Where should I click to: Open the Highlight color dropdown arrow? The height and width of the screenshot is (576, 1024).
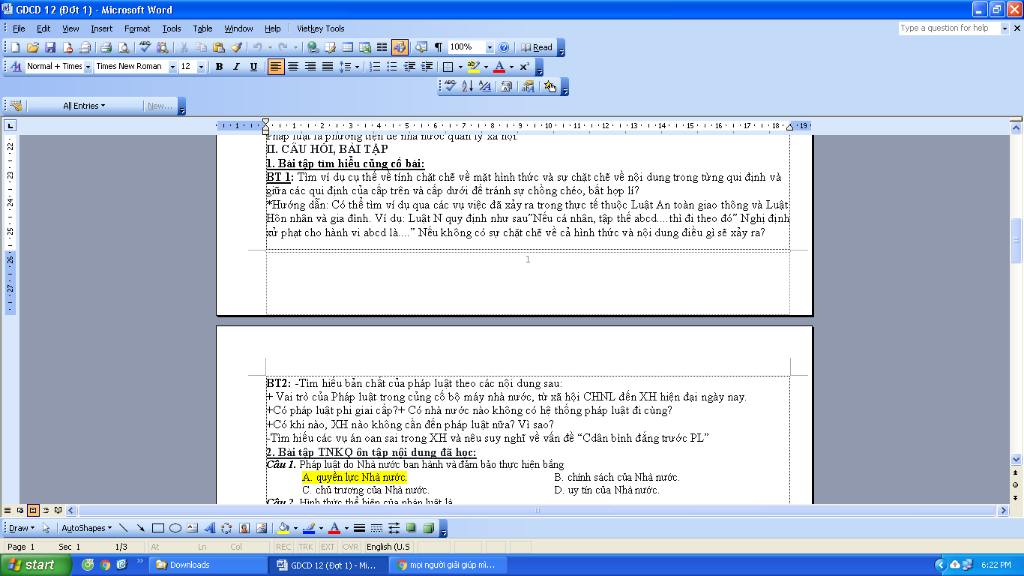(486, 67)
